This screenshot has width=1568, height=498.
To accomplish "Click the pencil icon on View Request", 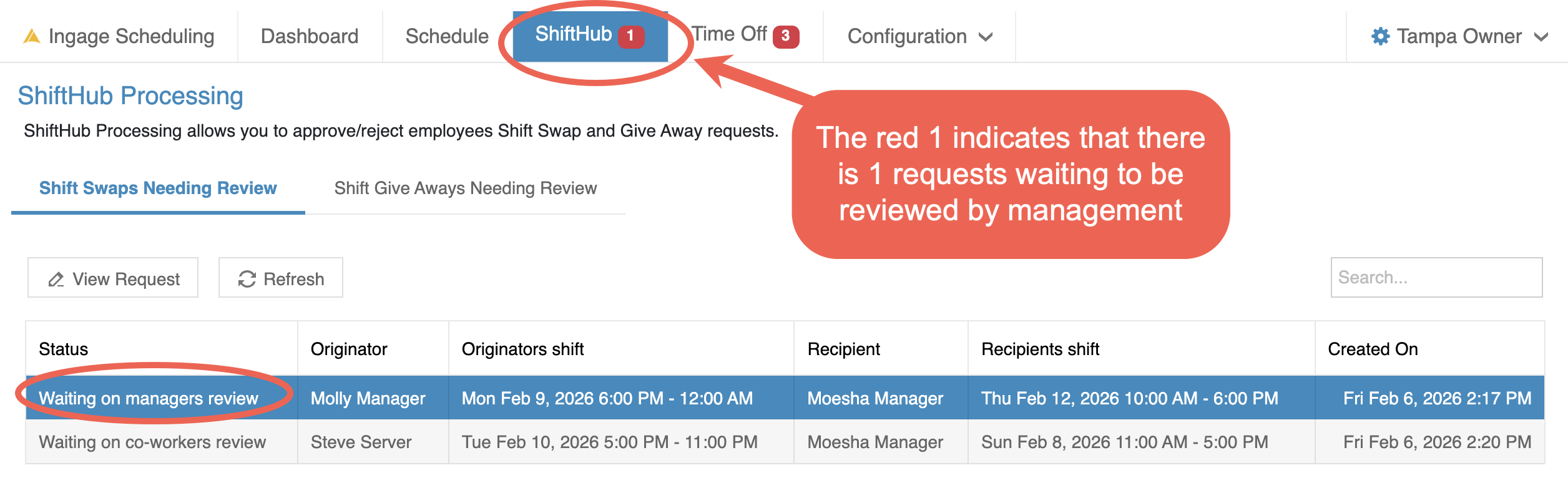I will pyautogui.click(x=56, y=279).
